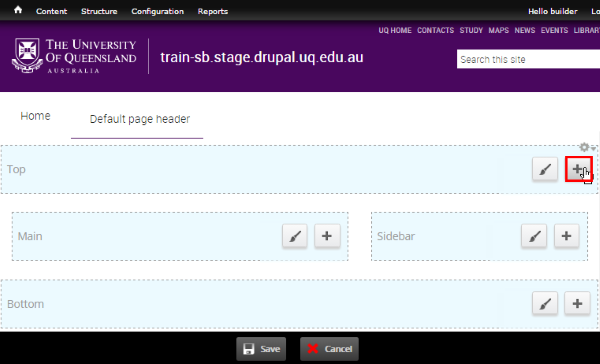Add content to the Main region

click(327, 236)
